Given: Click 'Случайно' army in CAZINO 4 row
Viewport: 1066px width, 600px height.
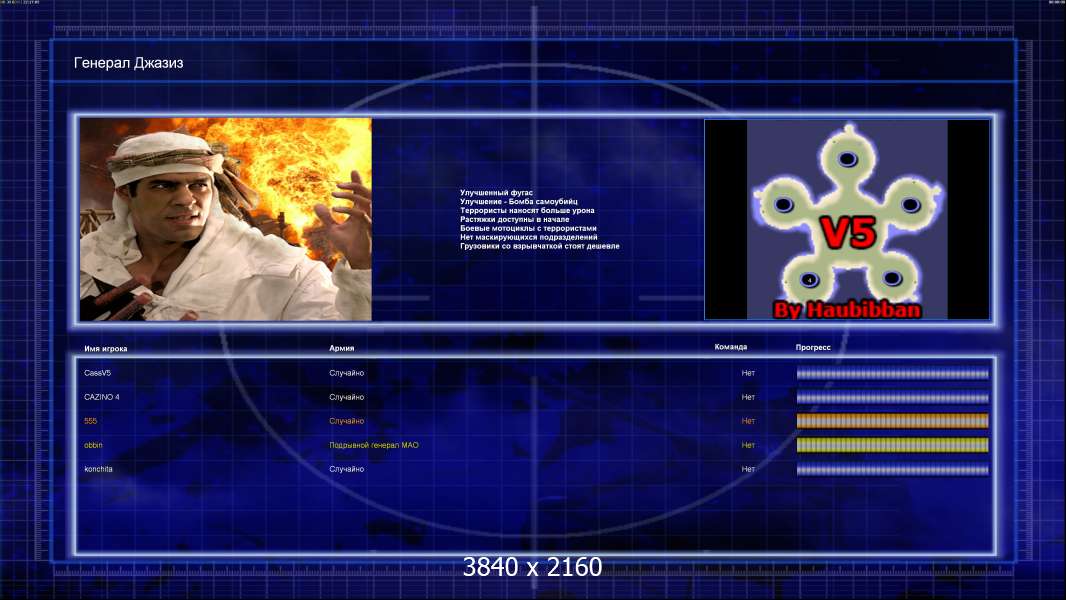Looking at the screenshot, I should [347, 397].
